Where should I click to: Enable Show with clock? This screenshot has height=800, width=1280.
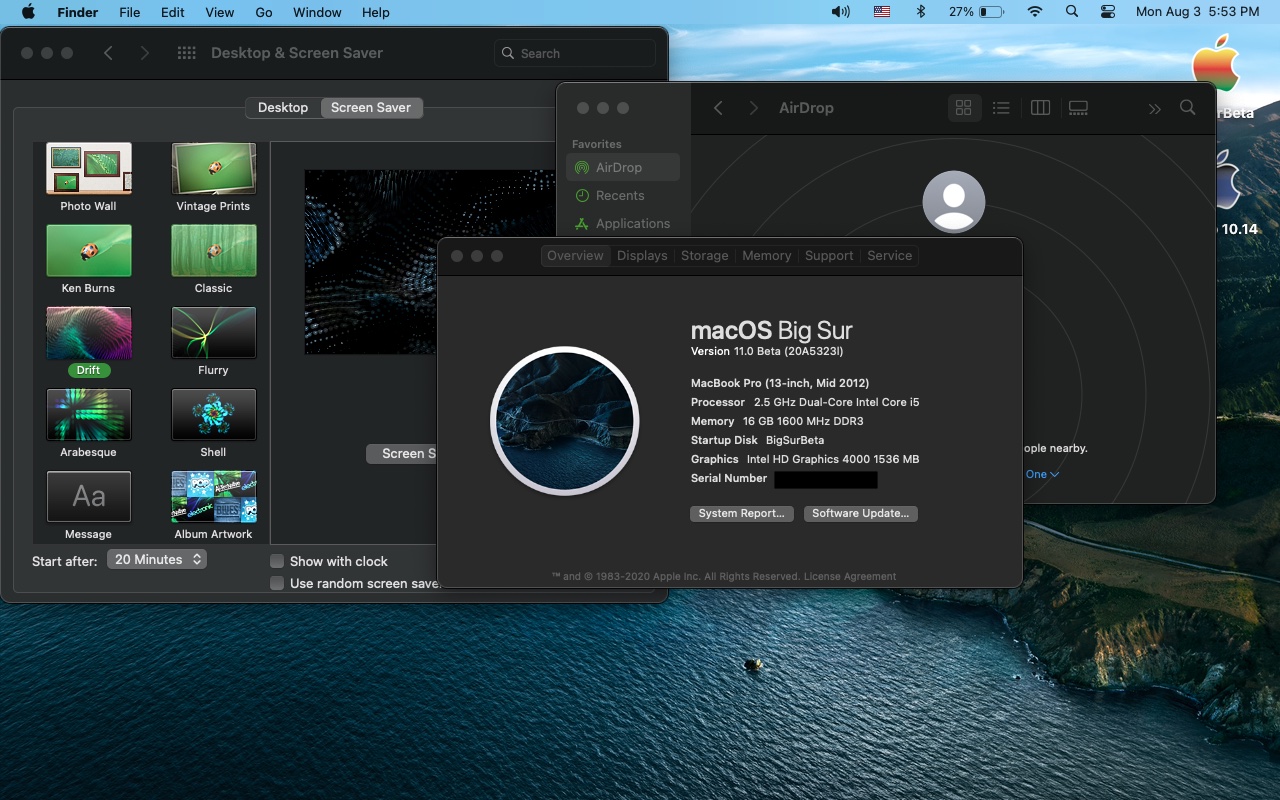[x=277, y=561]
